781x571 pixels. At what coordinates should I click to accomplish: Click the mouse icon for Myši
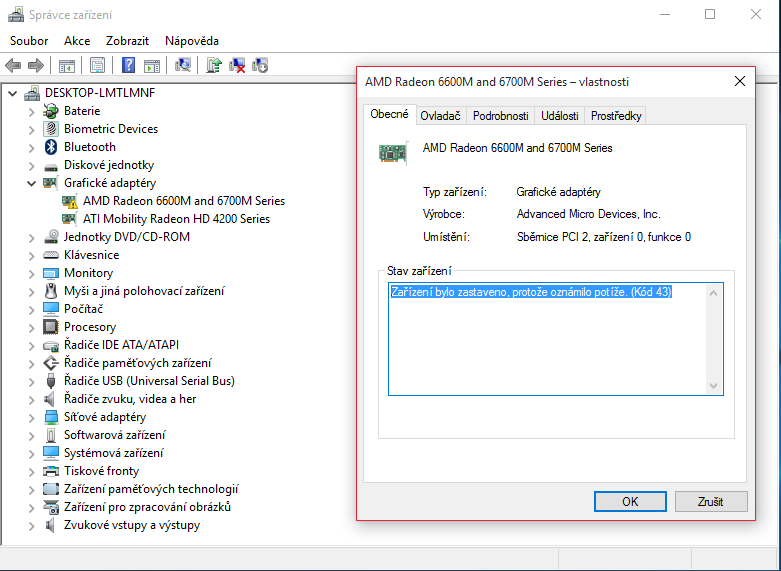pyautogui.click(x=51, y=291)
